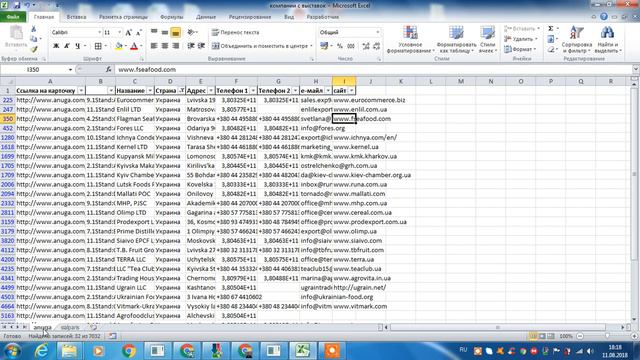
Task: Click the horizontal scrollbar at the bottom
Action: click(x=498, y=327)
